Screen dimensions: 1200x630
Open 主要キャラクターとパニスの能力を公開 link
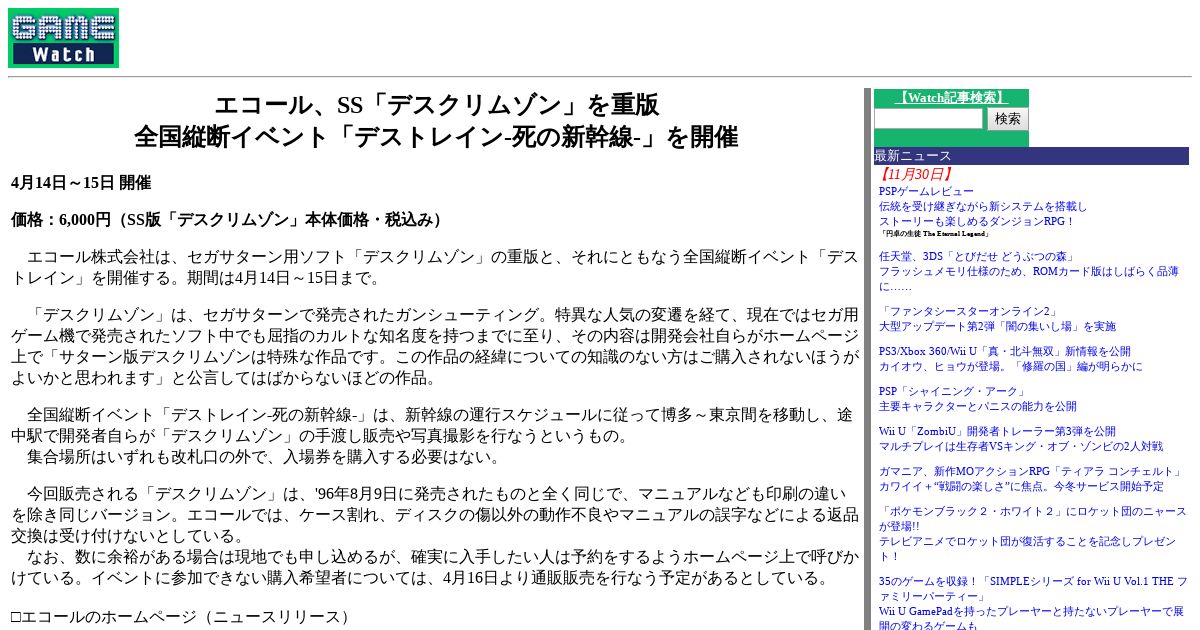[x=978, y=406]
